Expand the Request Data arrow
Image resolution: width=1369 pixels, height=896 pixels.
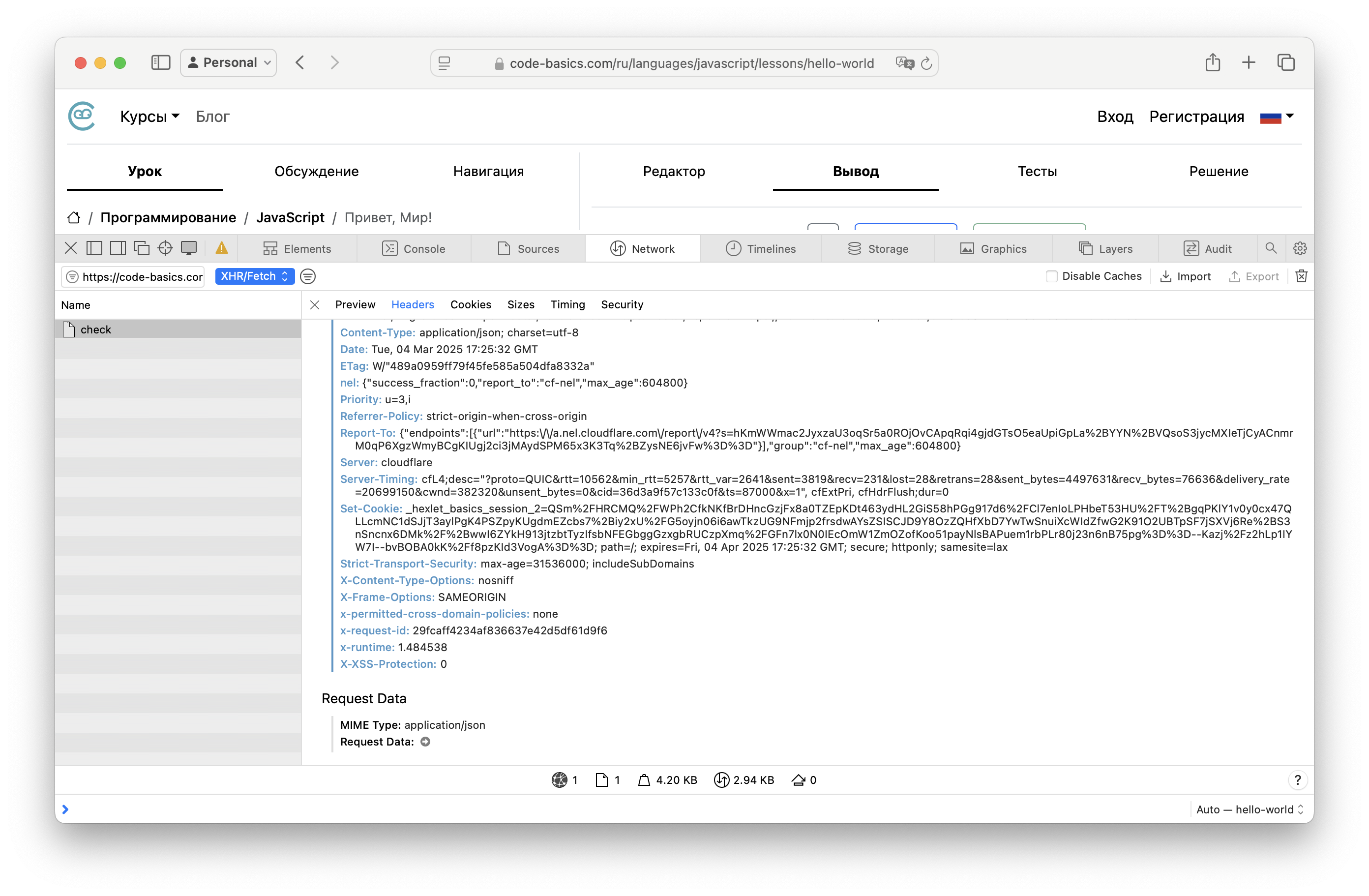click(x=425, y=742)
